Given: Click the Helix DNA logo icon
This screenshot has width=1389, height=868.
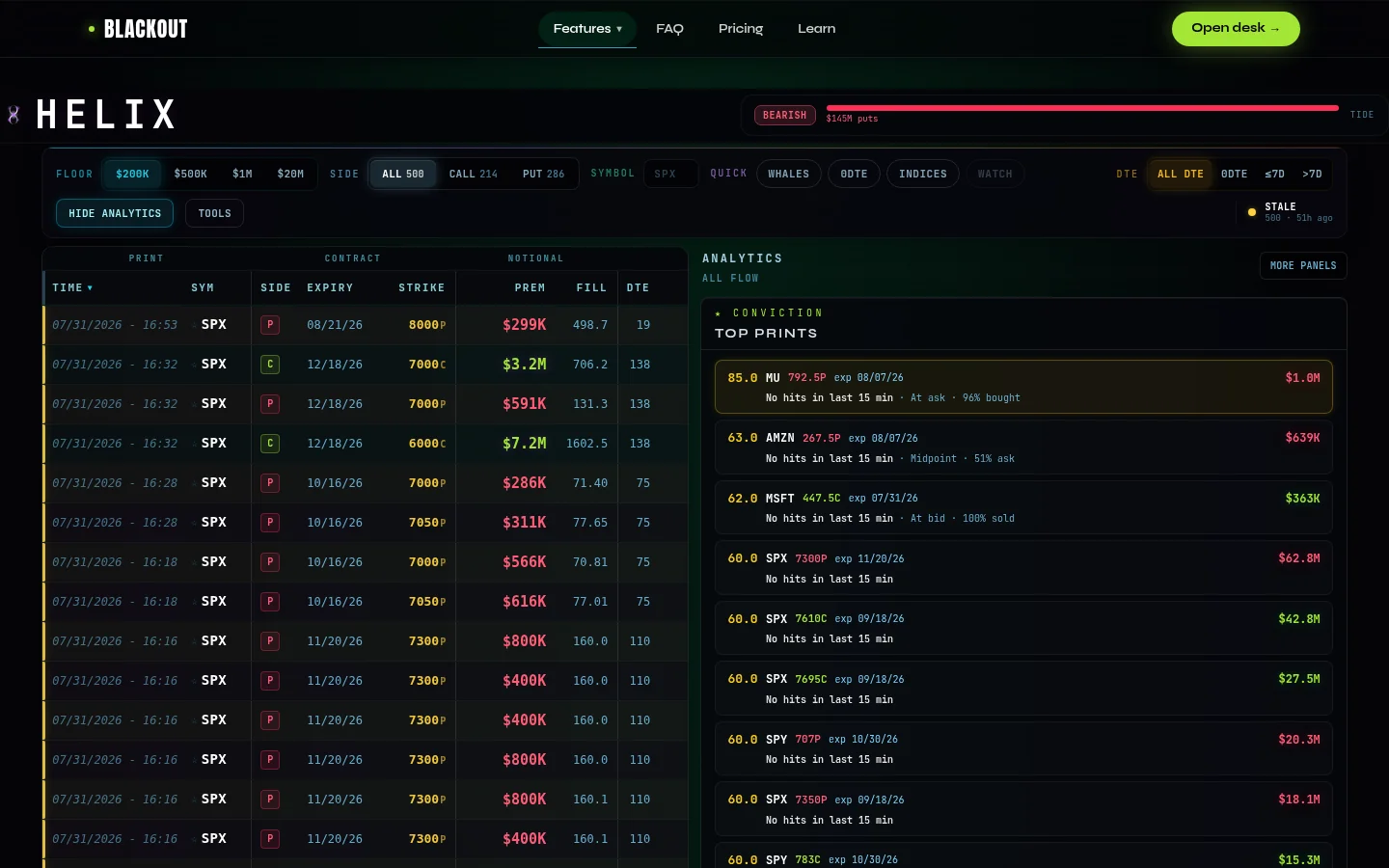Looking at the screenshot, I should 14,115.
